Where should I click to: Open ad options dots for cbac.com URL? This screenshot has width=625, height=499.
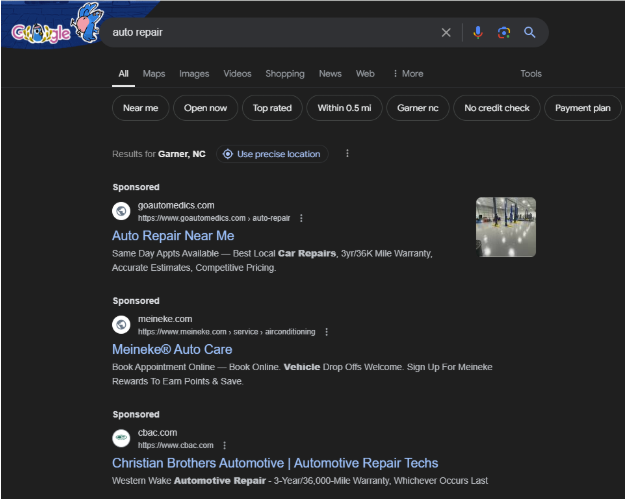pyautogui.click(x=224, y=445)
